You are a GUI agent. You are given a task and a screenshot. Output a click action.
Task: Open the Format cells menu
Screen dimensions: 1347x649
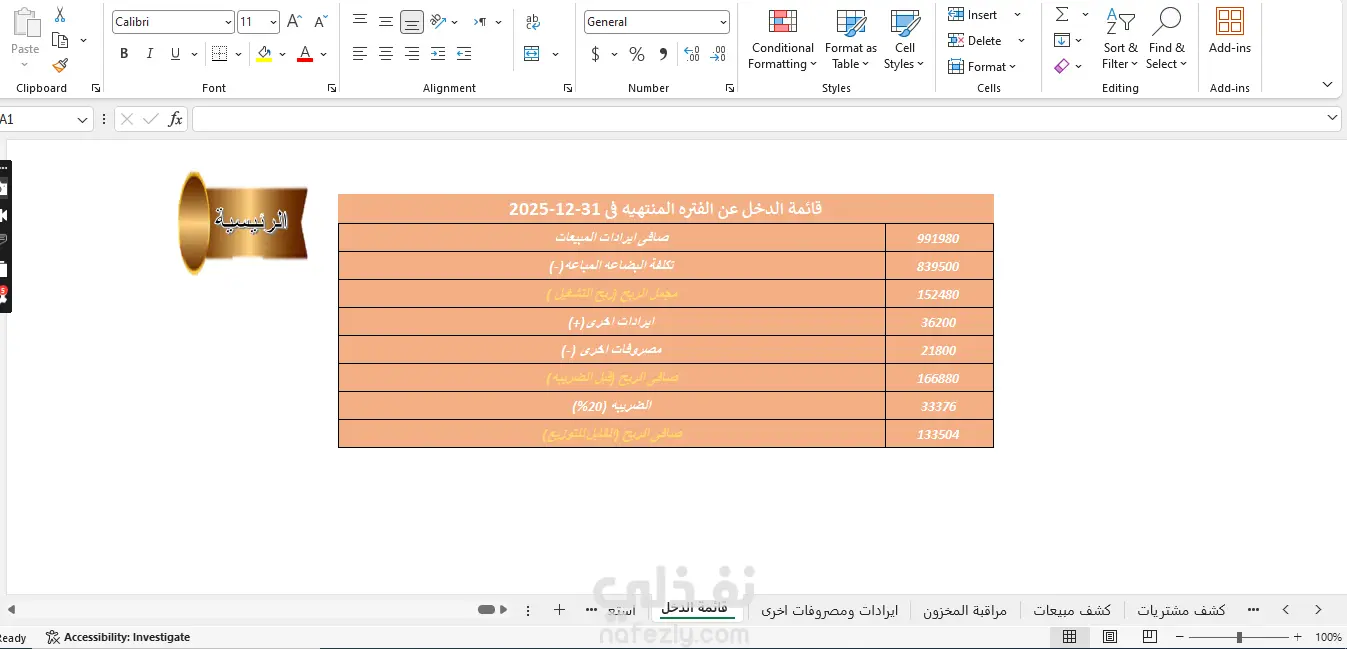[x=982, y=67]
